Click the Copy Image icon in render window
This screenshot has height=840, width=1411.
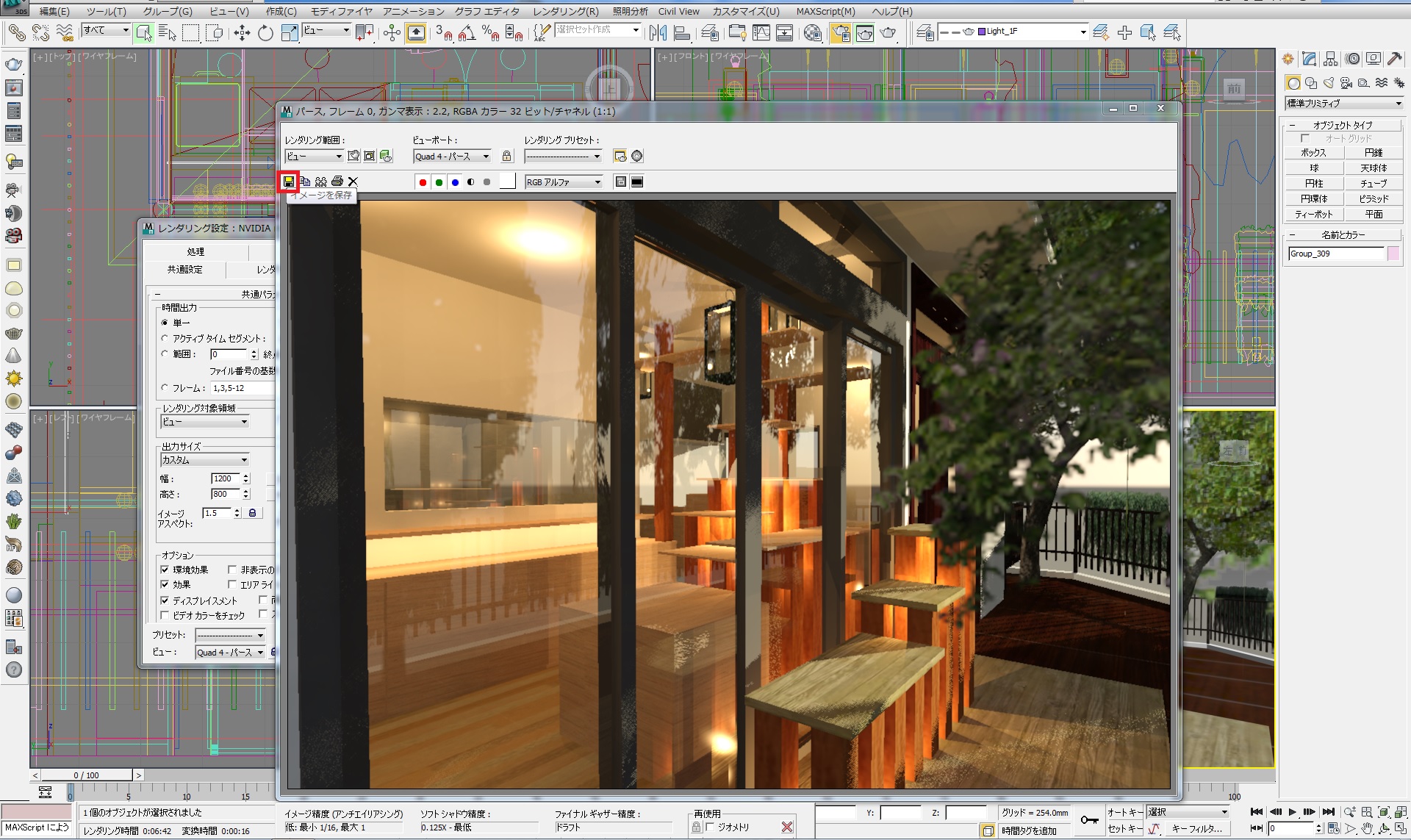[305, 182]
